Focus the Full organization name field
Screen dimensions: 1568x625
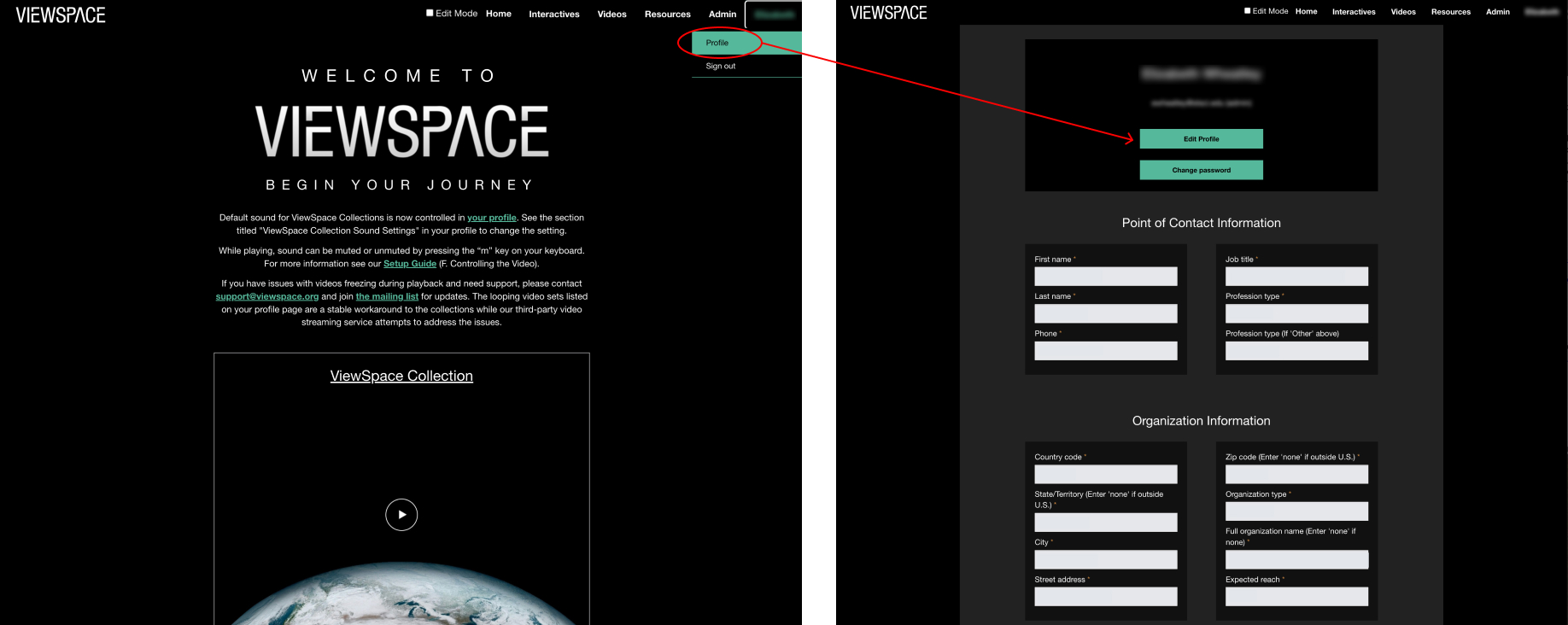point(1296,559)
